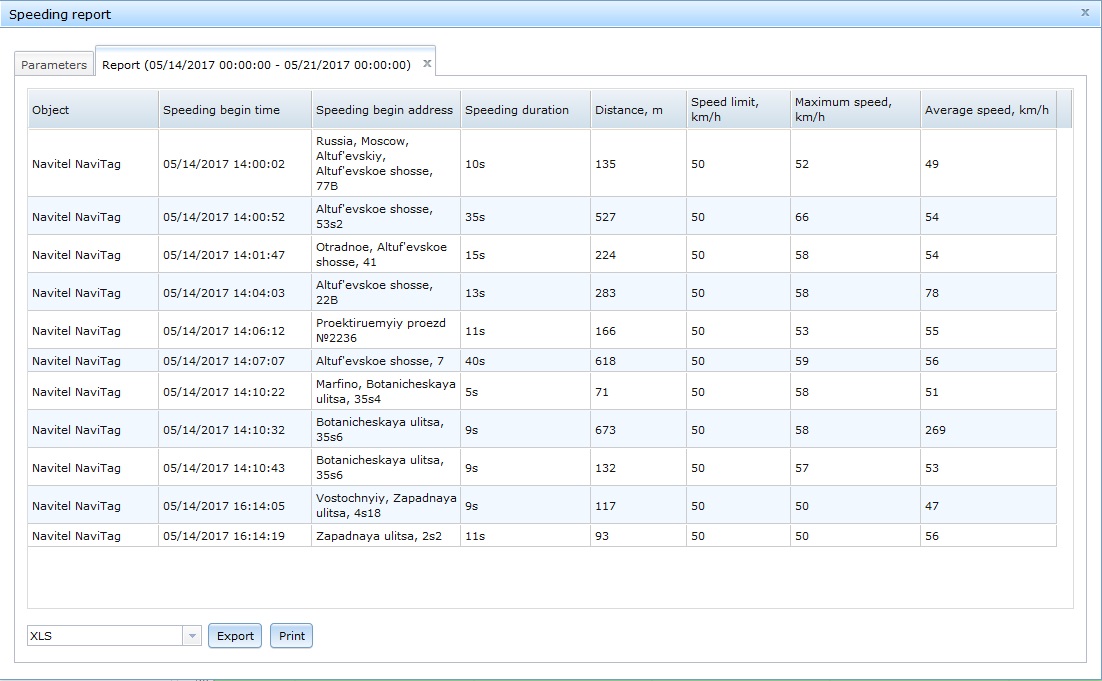The height and width of the screenshot is (681, 1102).
Task: Switch to the Parameters tab
Action: (54, 65)
